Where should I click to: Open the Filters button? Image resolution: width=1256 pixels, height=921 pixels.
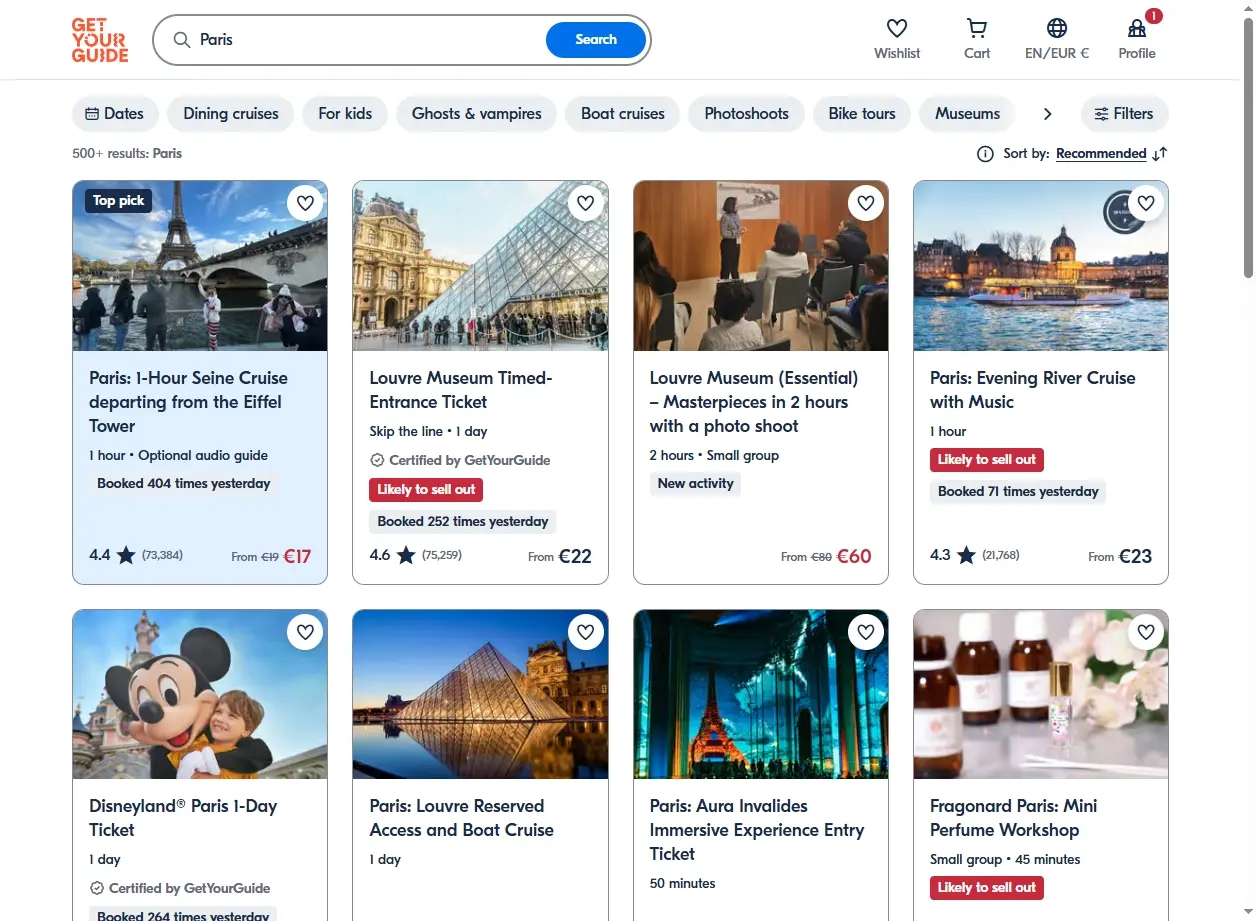point(1124,114)
